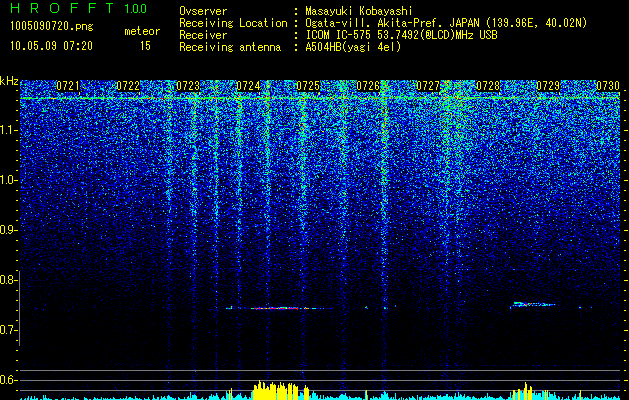
Task: Click the 0723 time marker
Action: [x=188, y=86]
